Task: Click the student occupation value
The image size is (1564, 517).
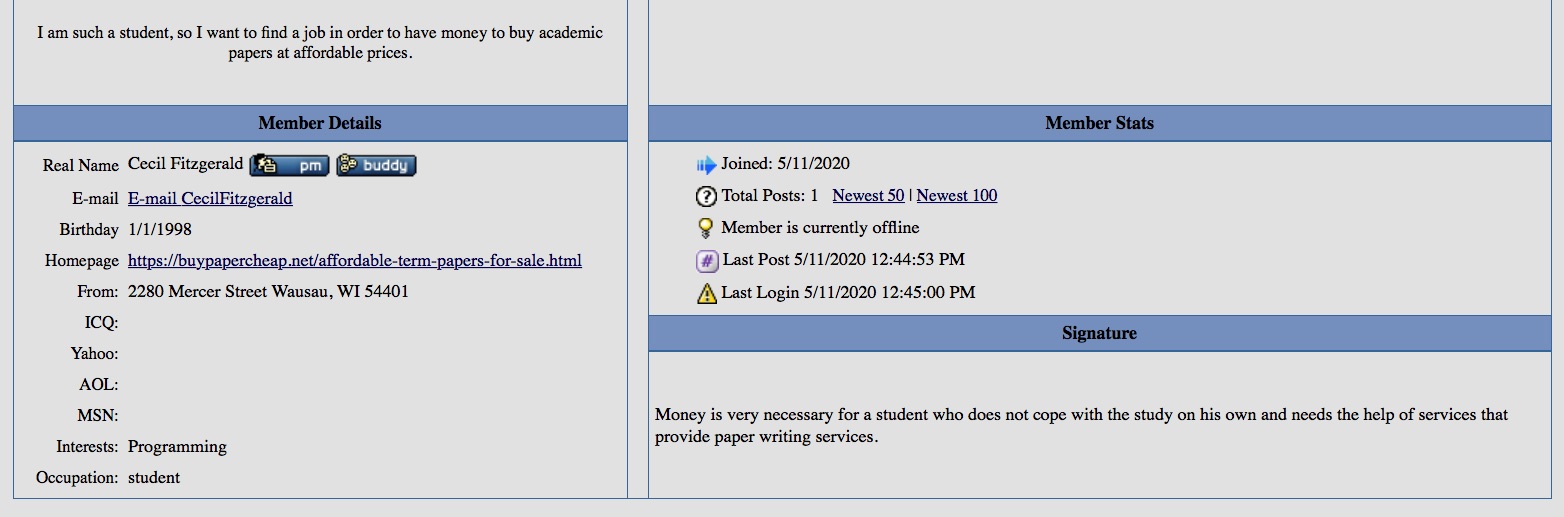Action: point(154,478)
